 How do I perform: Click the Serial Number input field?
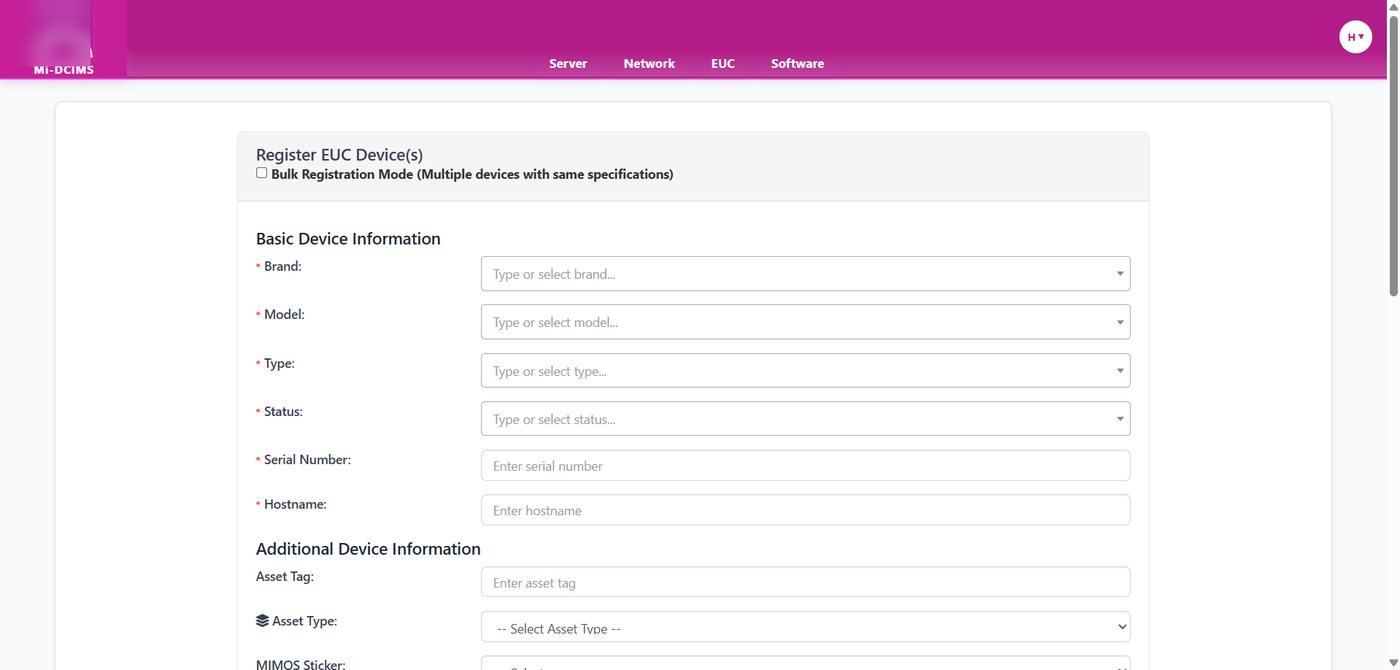tap(805, 466)
